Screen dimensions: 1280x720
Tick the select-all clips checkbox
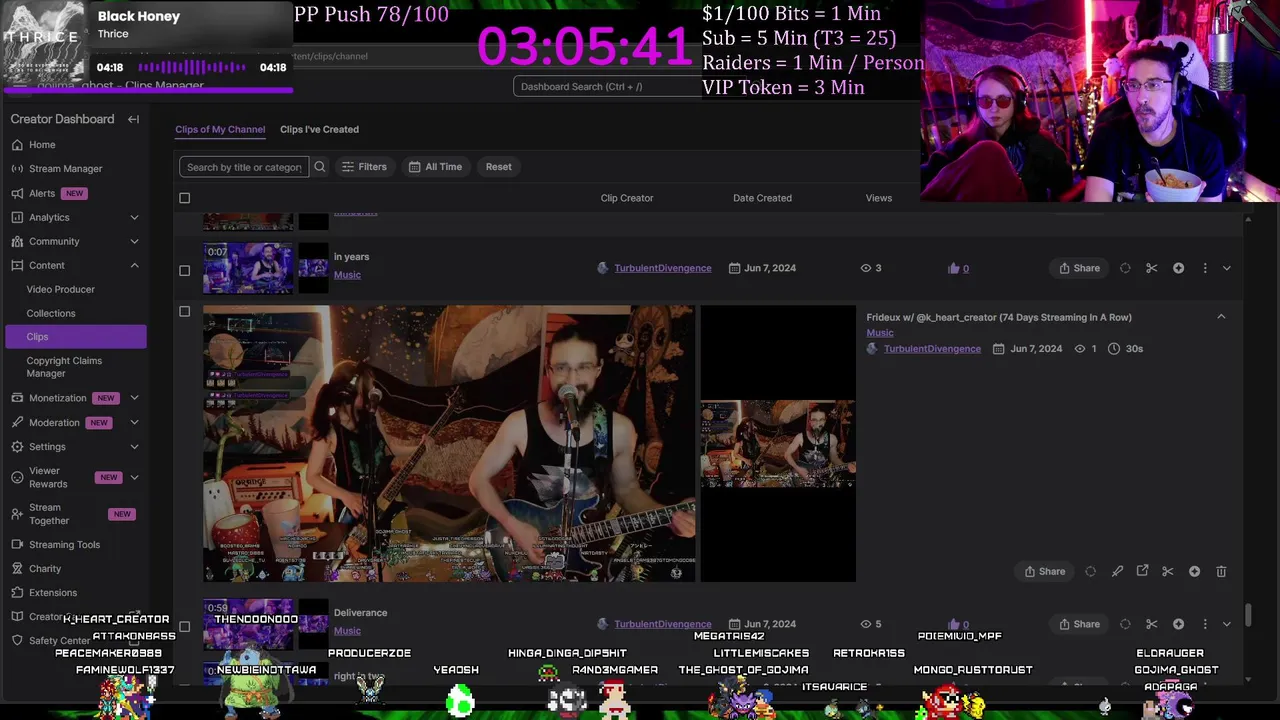pos(184,198)
